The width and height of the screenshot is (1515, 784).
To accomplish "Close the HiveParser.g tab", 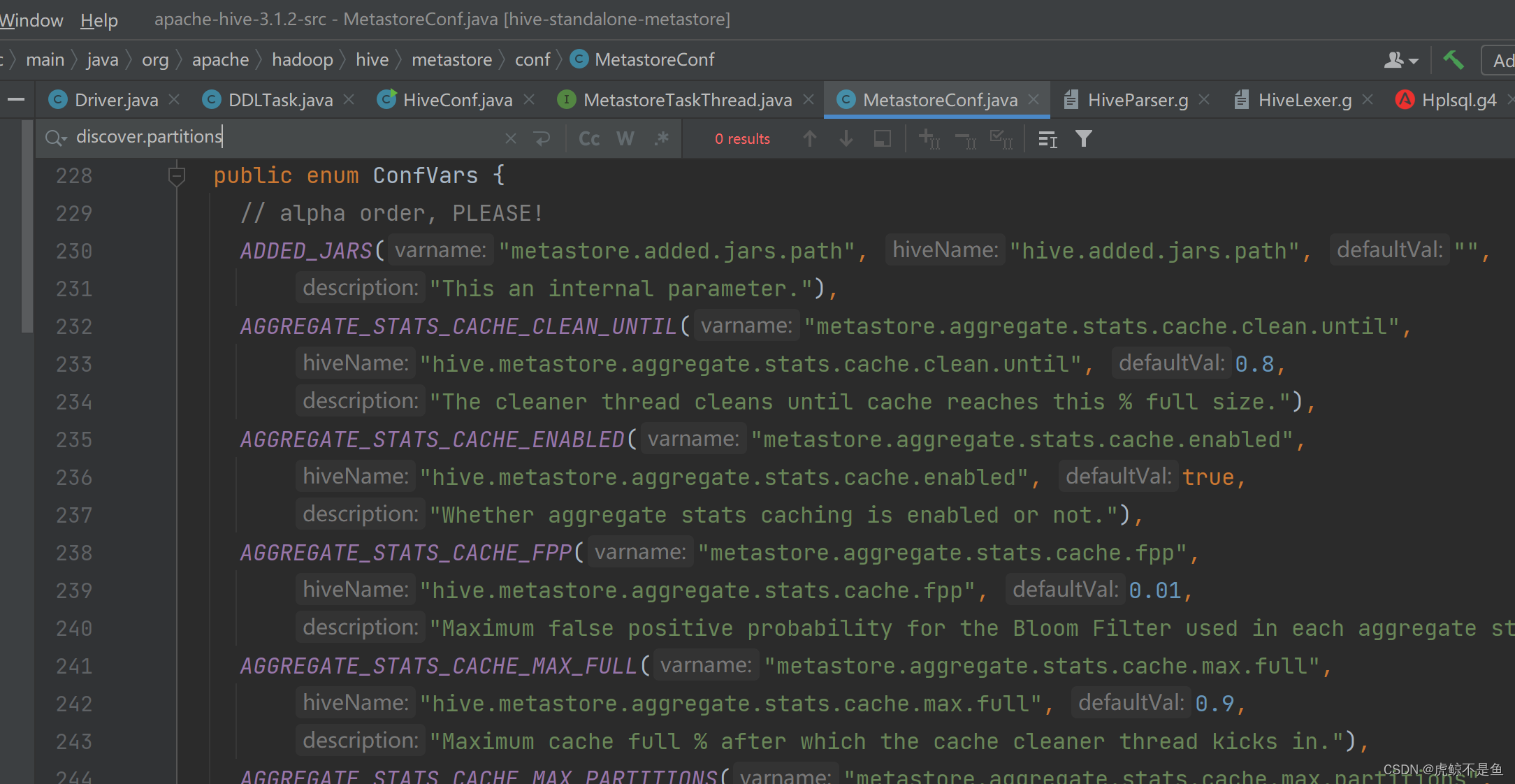I will point(1204,100).
